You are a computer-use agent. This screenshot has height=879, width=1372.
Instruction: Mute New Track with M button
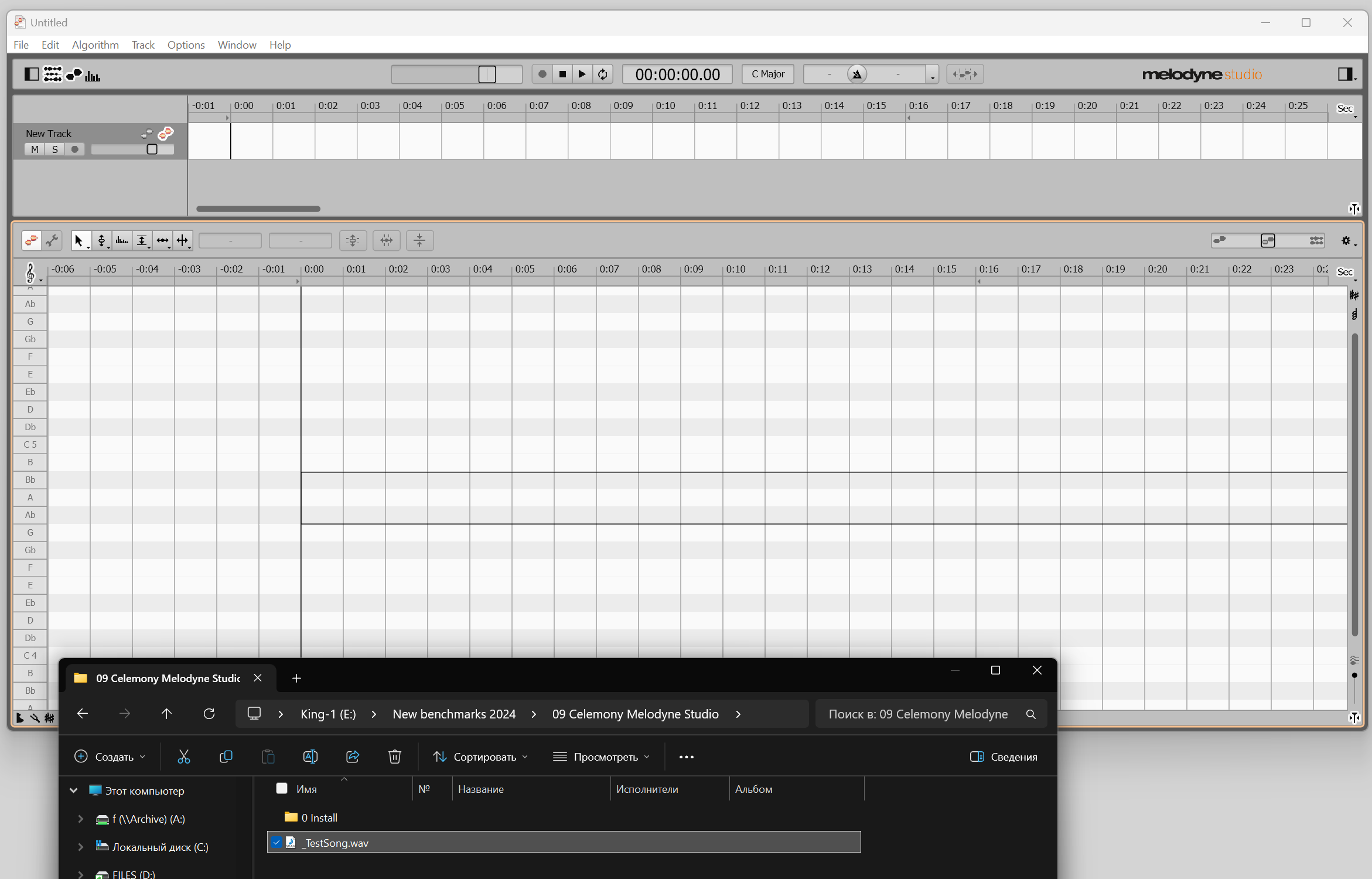pos(35,149)
